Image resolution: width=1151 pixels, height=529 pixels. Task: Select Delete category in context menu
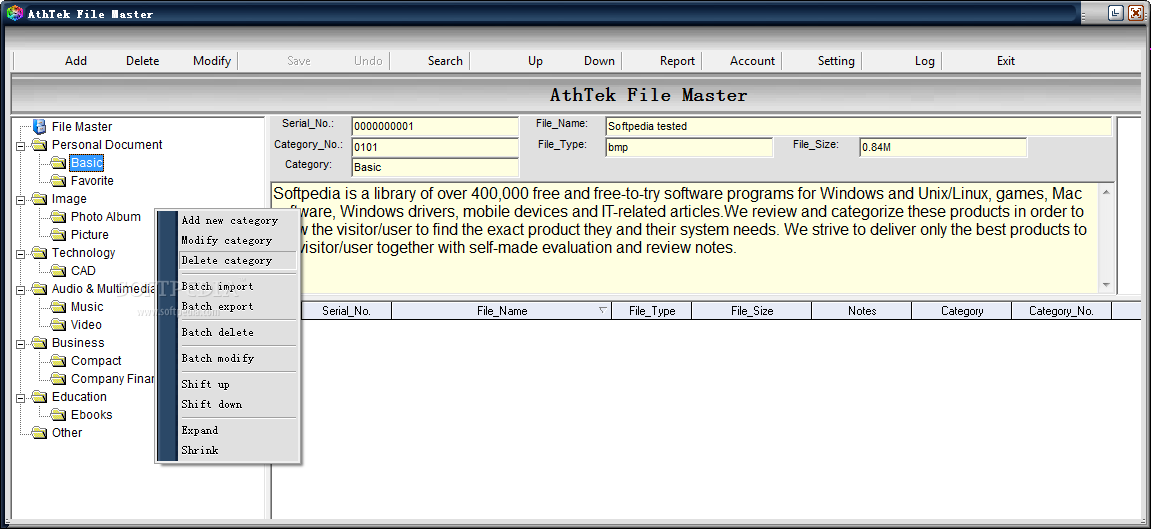(237, 260)
